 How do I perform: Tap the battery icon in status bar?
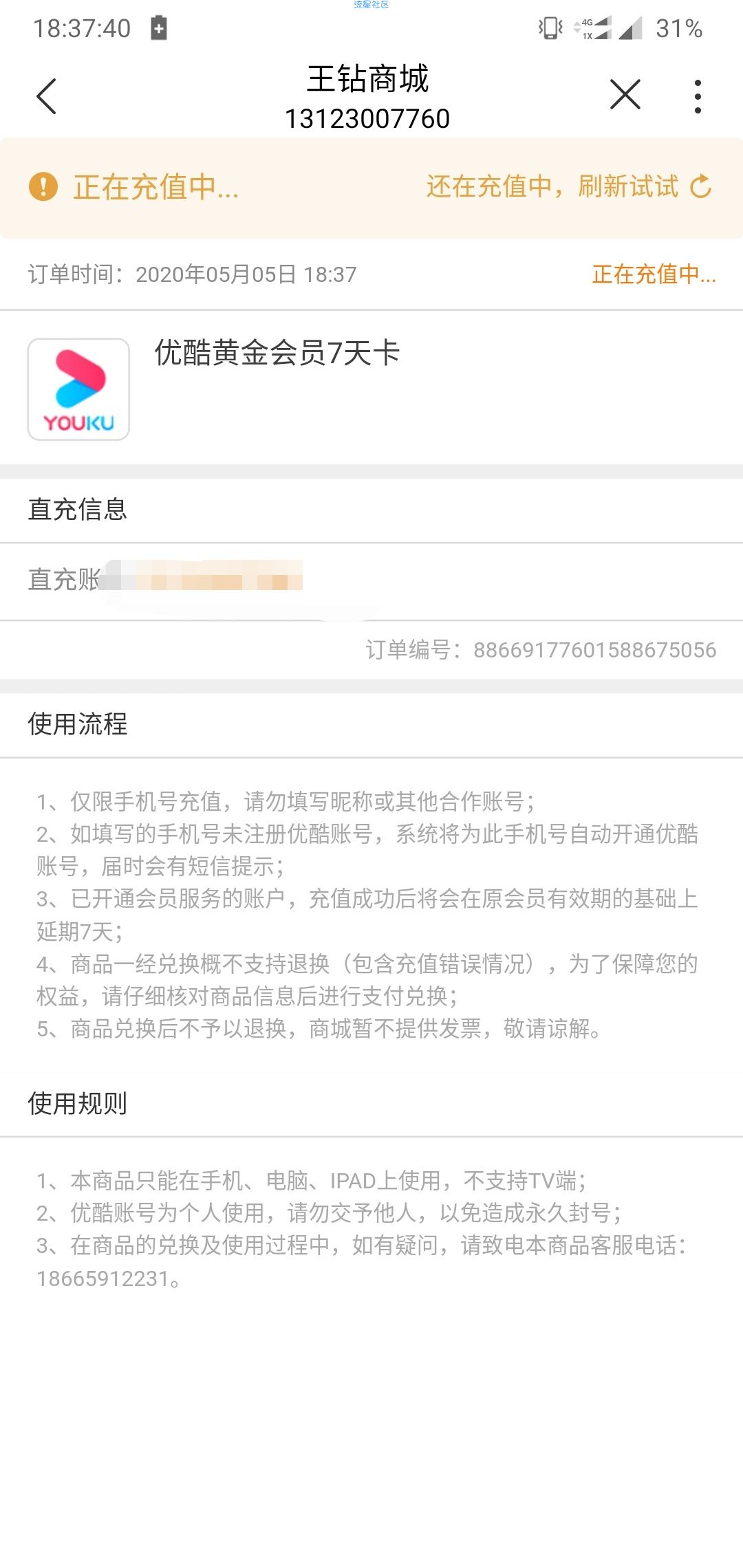(159, 28)
